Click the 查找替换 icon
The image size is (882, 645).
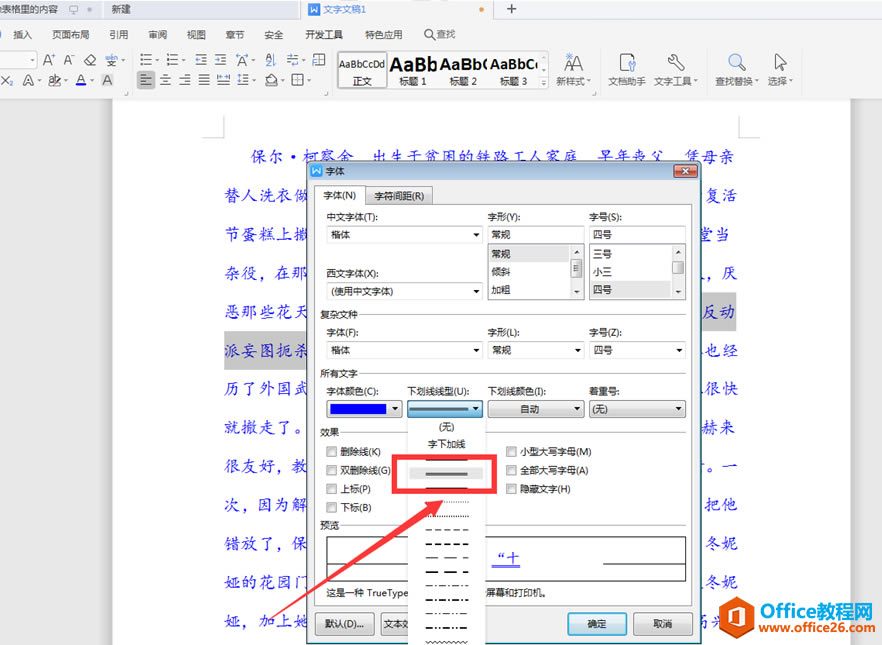738,70
